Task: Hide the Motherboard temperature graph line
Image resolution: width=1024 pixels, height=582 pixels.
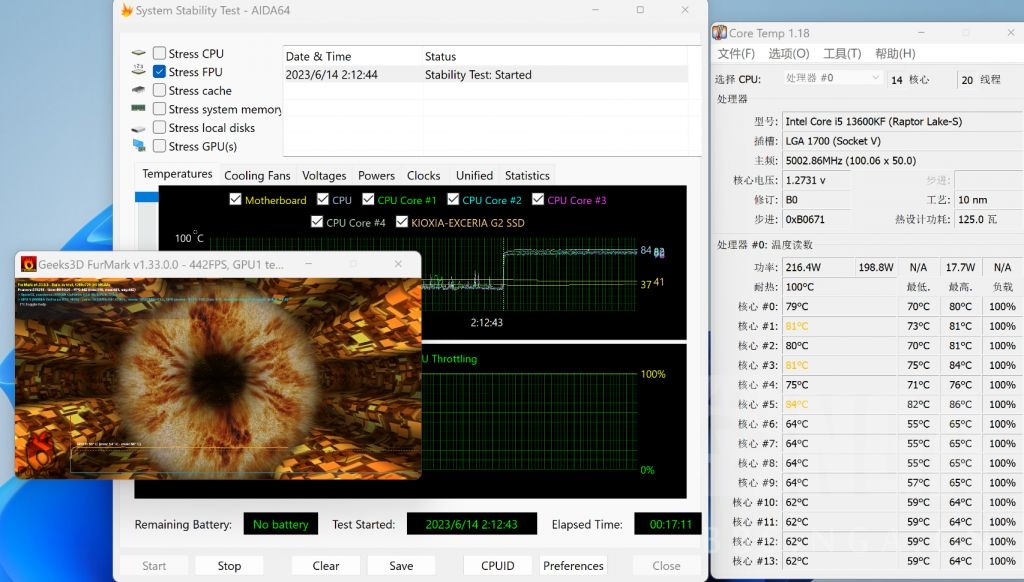Action: 236,200
